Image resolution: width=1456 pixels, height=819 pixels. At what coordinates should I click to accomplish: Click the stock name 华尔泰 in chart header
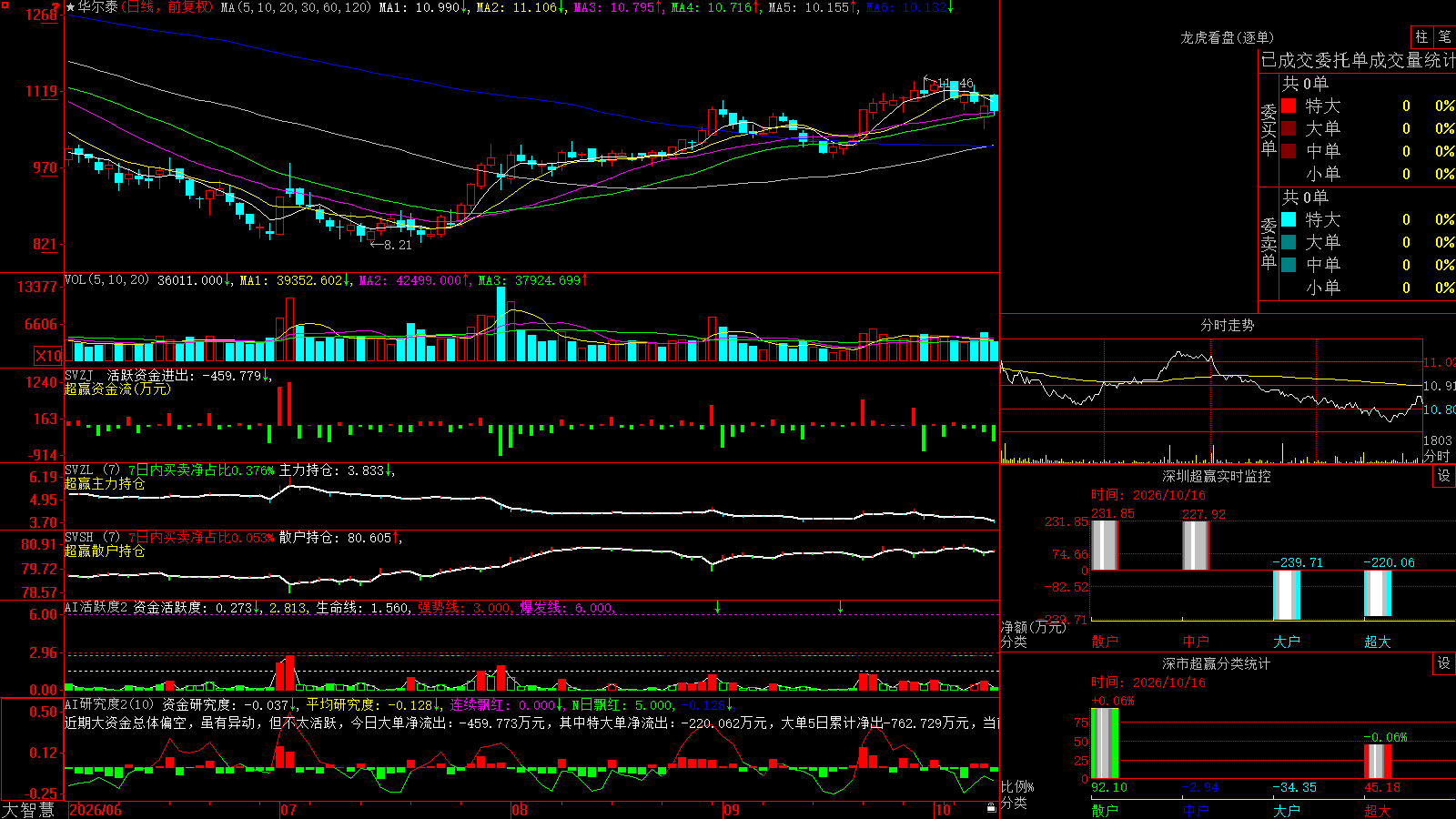tap(98, 7)
